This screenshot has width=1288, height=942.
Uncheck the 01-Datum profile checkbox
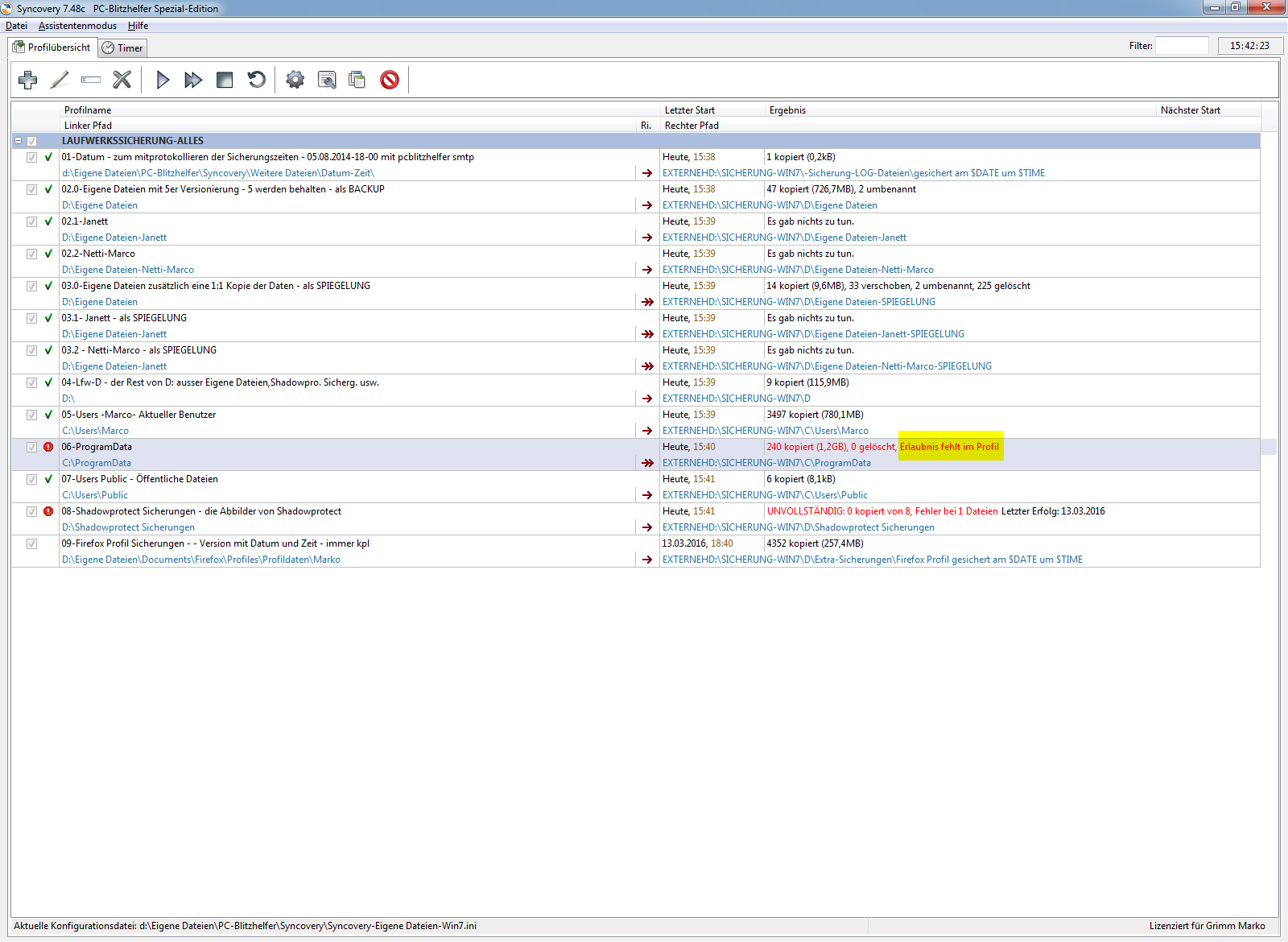point(31,157)
